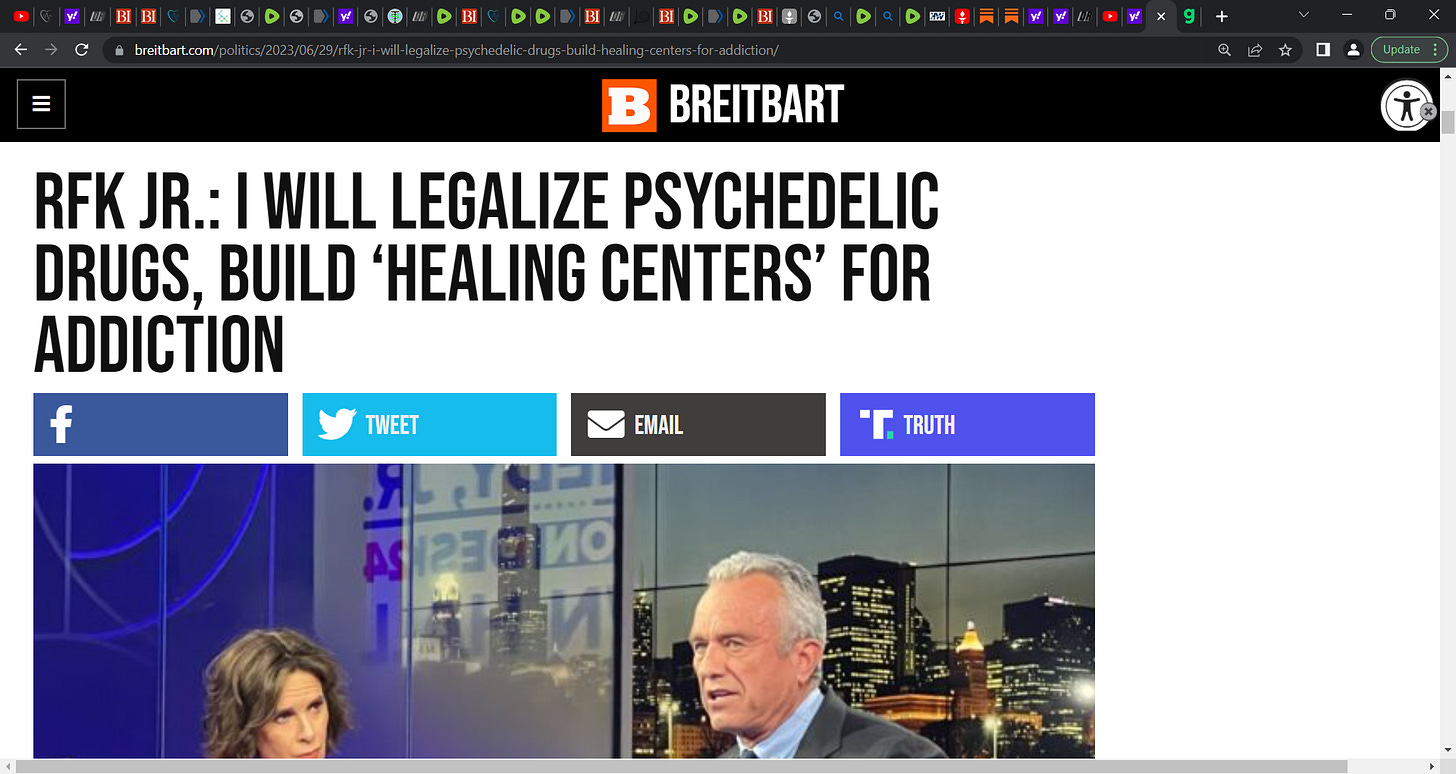1456x774 pixels.
Task: Bookmark this page with the star icon
Action: click(1286, 50)
